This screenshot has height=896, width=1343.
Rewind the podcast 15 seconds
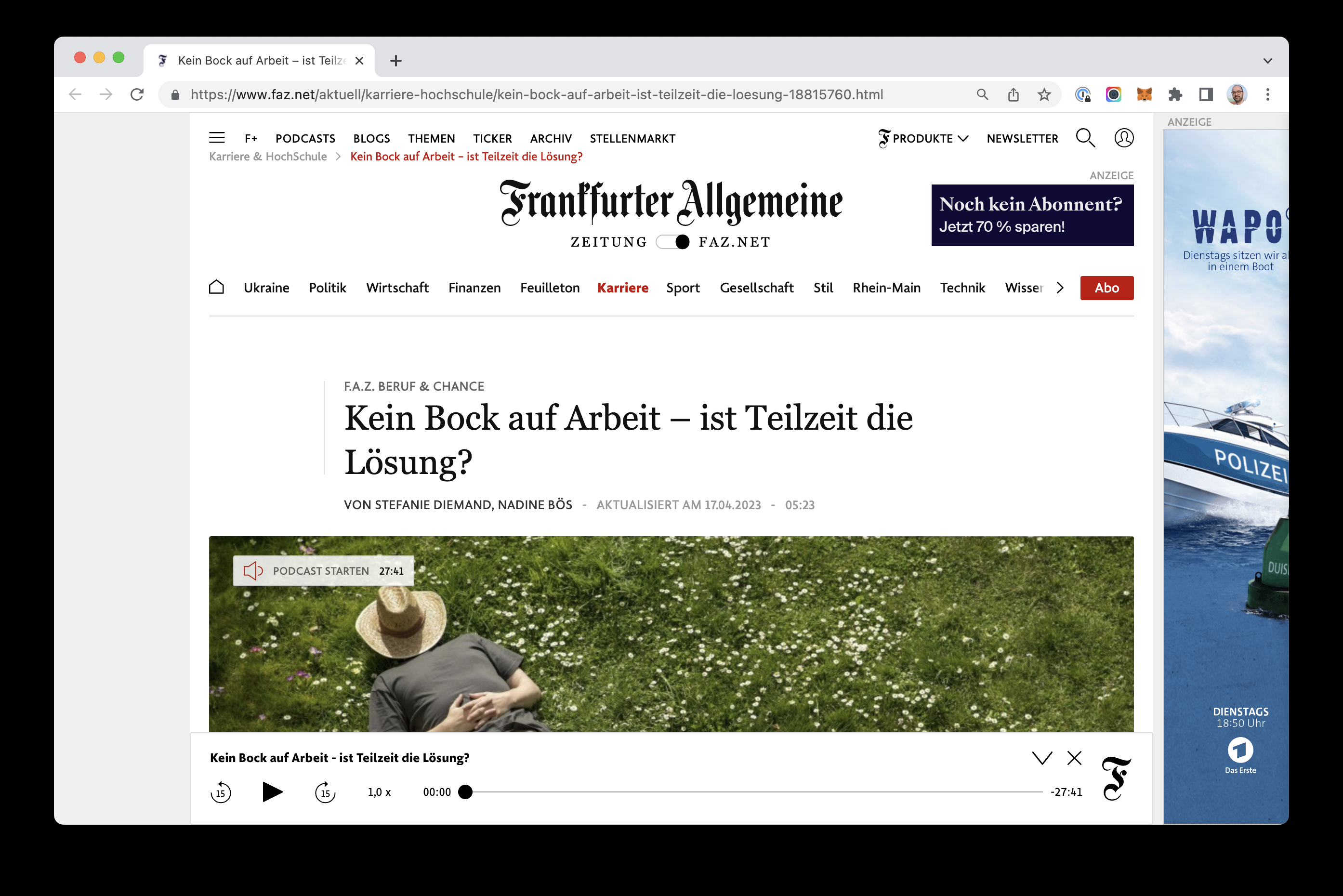(221, 792)
